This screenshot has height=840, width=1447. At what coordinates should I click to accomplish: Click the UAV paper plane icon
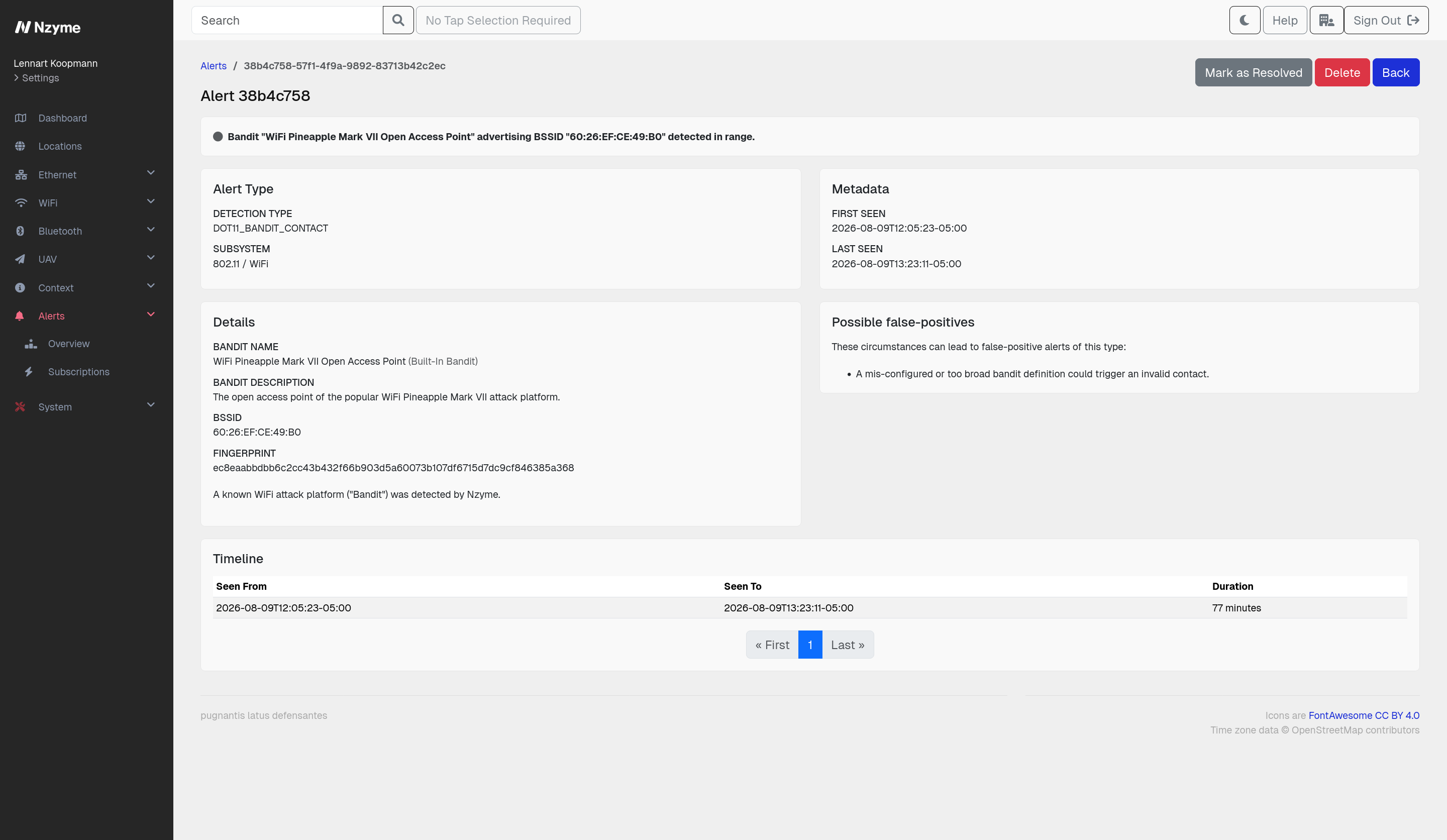[x=20, y=259]
